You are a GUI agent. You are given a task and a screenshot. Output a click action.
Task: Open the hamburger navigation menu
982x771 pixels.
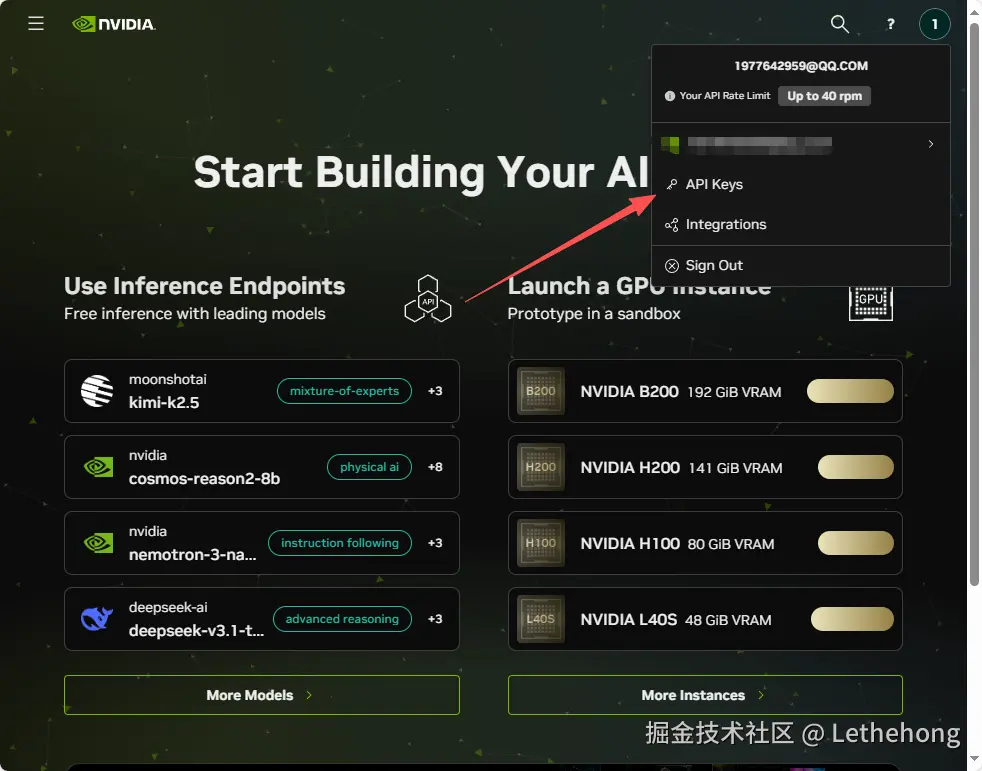pyautogui.click(x=36, y=24)
